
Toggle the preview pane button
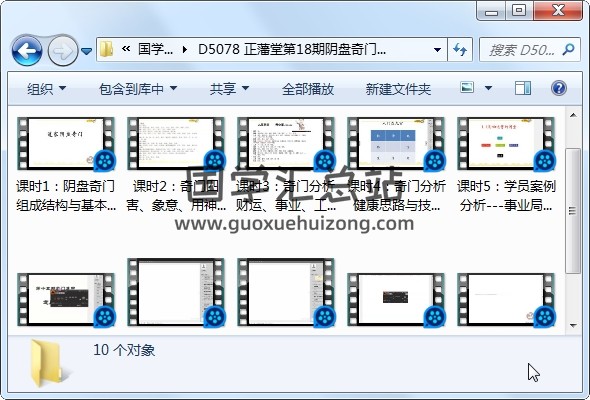pos(523,88)
